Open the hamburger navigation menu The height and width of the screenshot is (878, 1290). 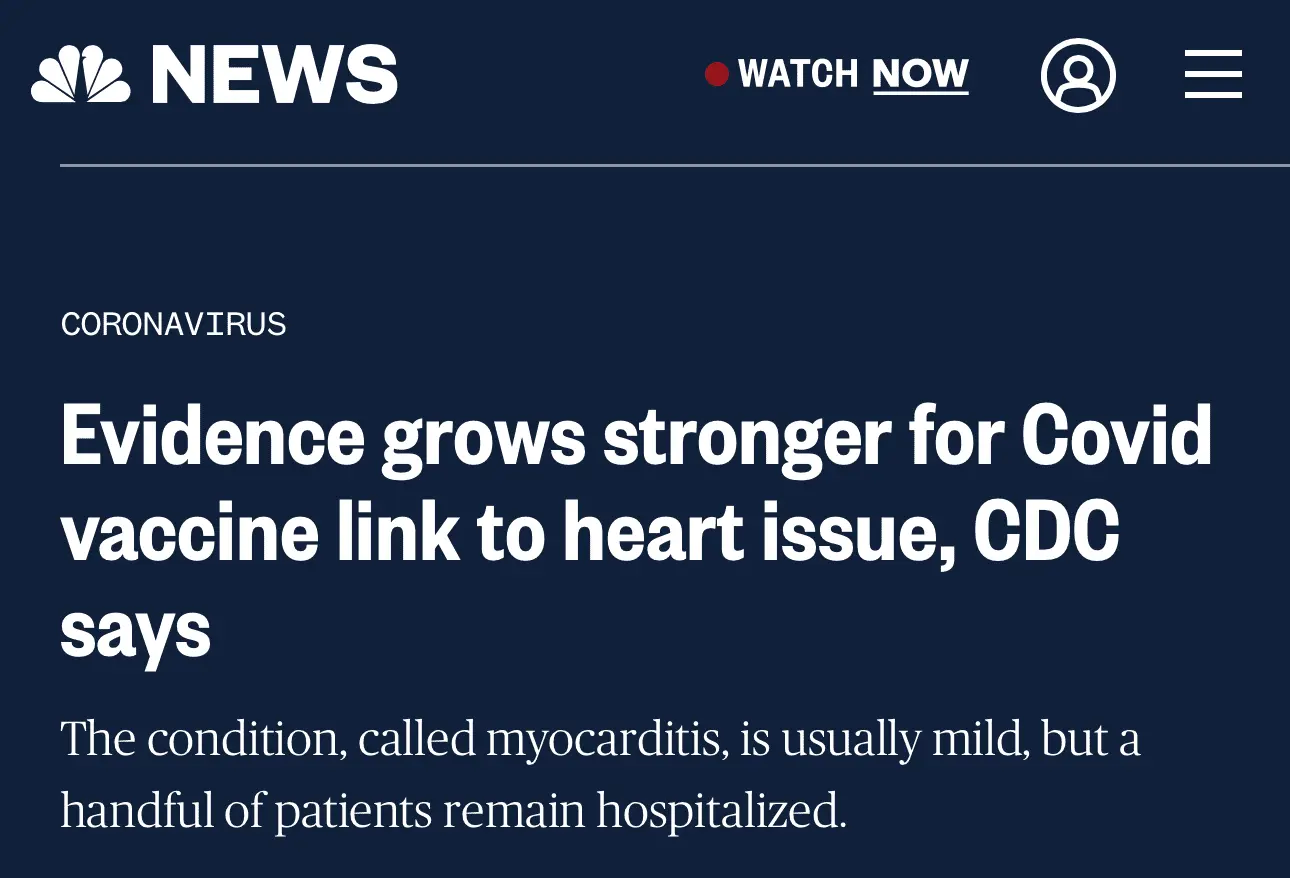point(1213,75)
